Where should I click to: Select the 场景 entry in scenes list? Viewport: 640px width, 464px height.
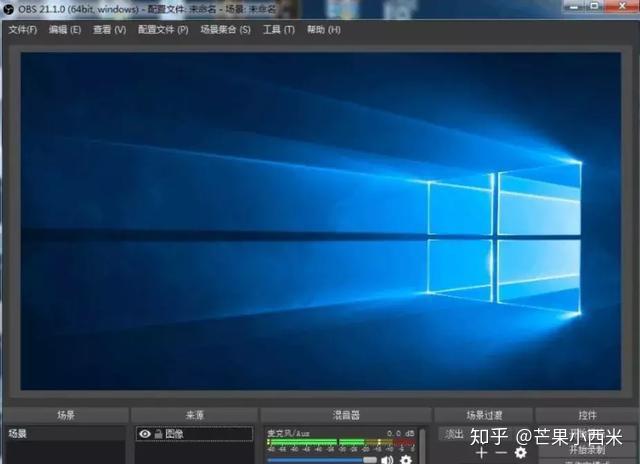pyautogui.click(x=65, y=433)
